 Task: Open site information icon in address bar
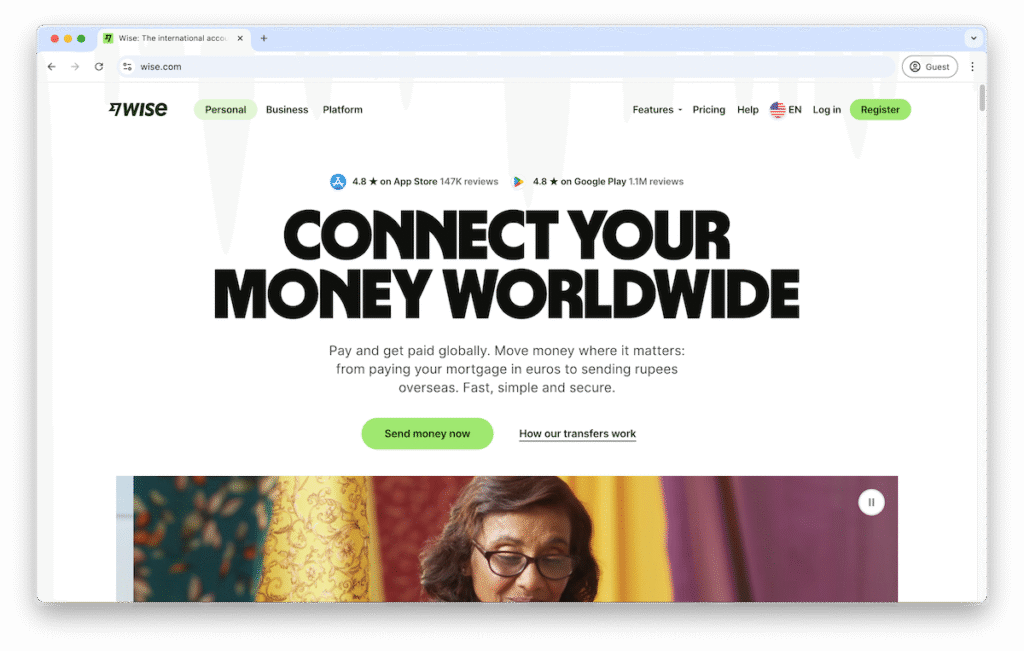point(127,67)
